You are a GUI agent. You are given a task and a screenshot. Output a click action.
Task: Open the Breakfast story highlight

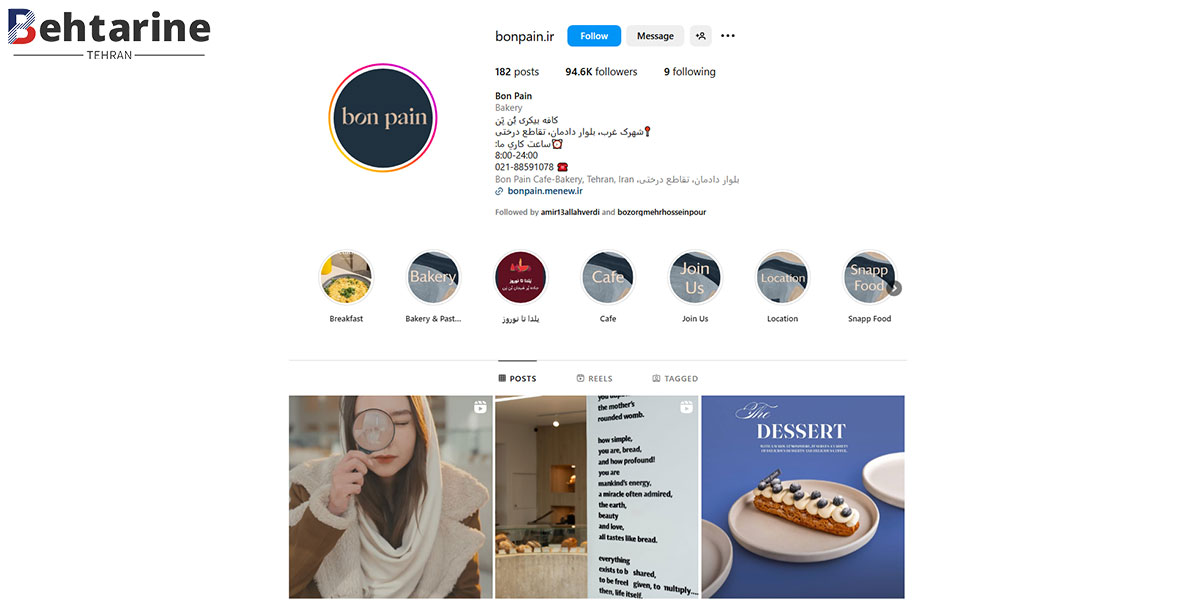(346, 277)
